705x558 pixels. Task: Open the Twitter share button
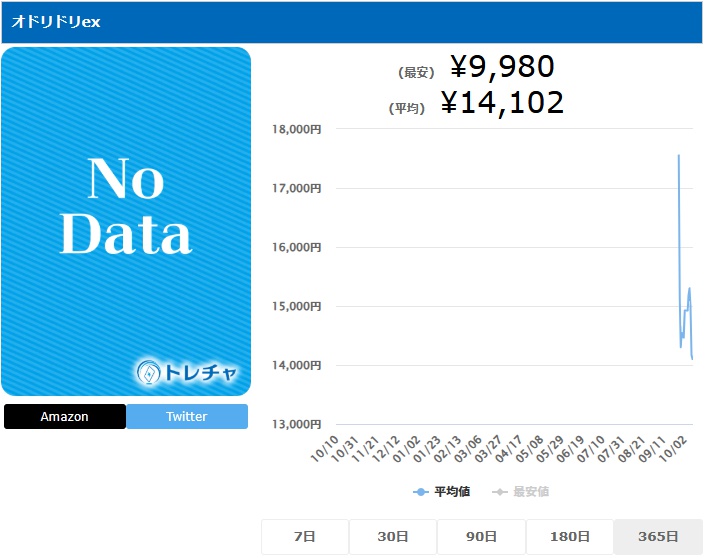[x=187, y=417]
